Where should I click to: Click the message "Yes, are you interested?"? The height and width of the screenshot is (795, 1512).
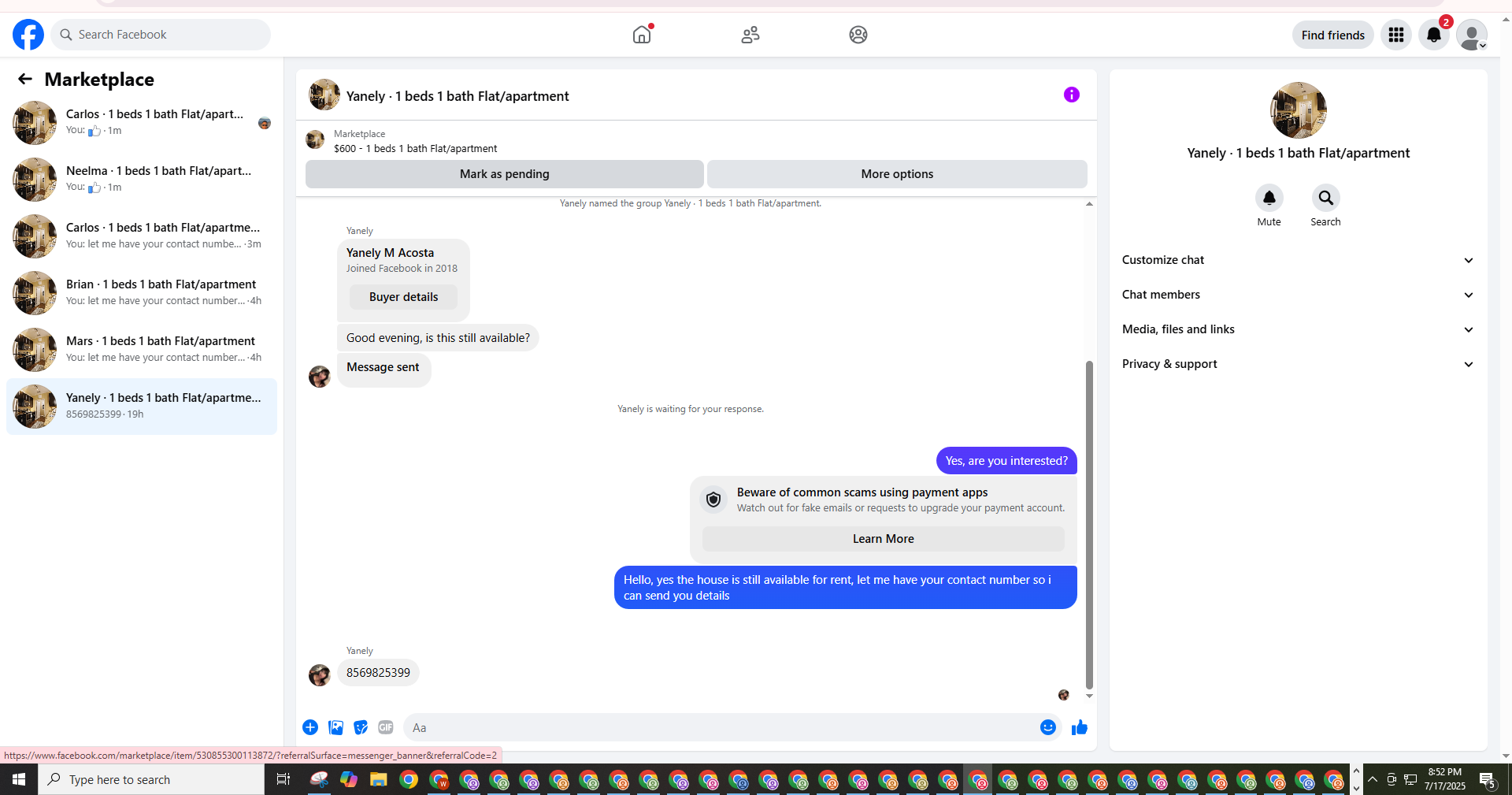click(1006, 461)
